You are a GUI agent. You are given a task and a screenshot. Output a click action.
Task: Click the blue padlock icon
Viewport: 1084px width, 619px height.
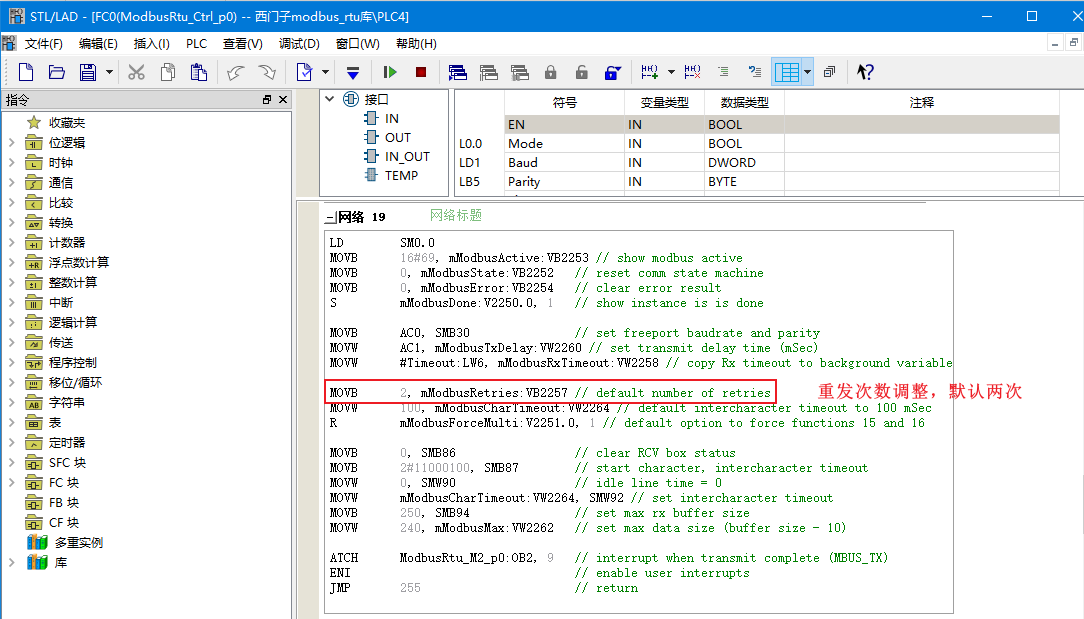[x=613, y=72]
